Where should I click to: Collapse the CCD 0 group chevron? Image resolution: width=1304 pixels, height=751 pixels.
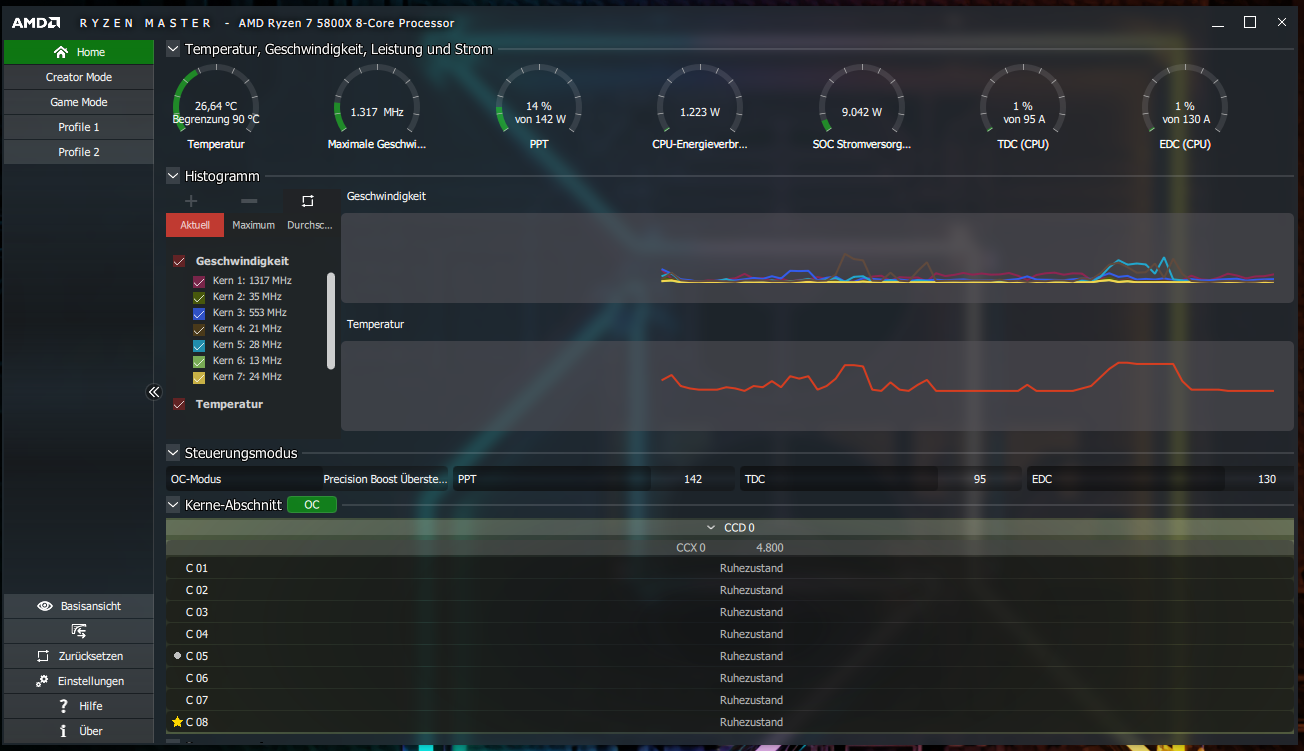tap(712, 527)
